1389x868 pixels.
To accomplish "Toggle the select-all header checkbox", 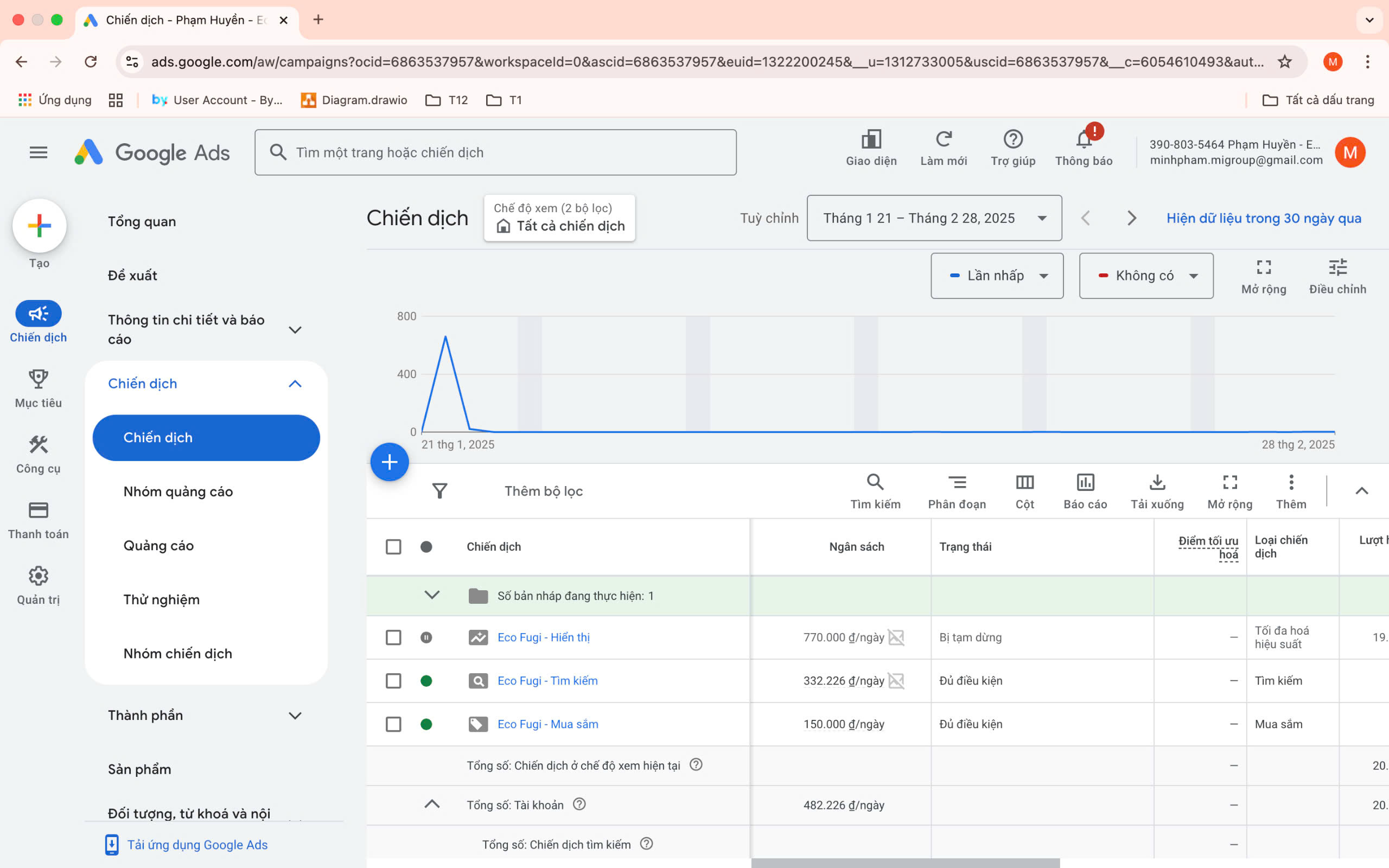I will point(393,546).
